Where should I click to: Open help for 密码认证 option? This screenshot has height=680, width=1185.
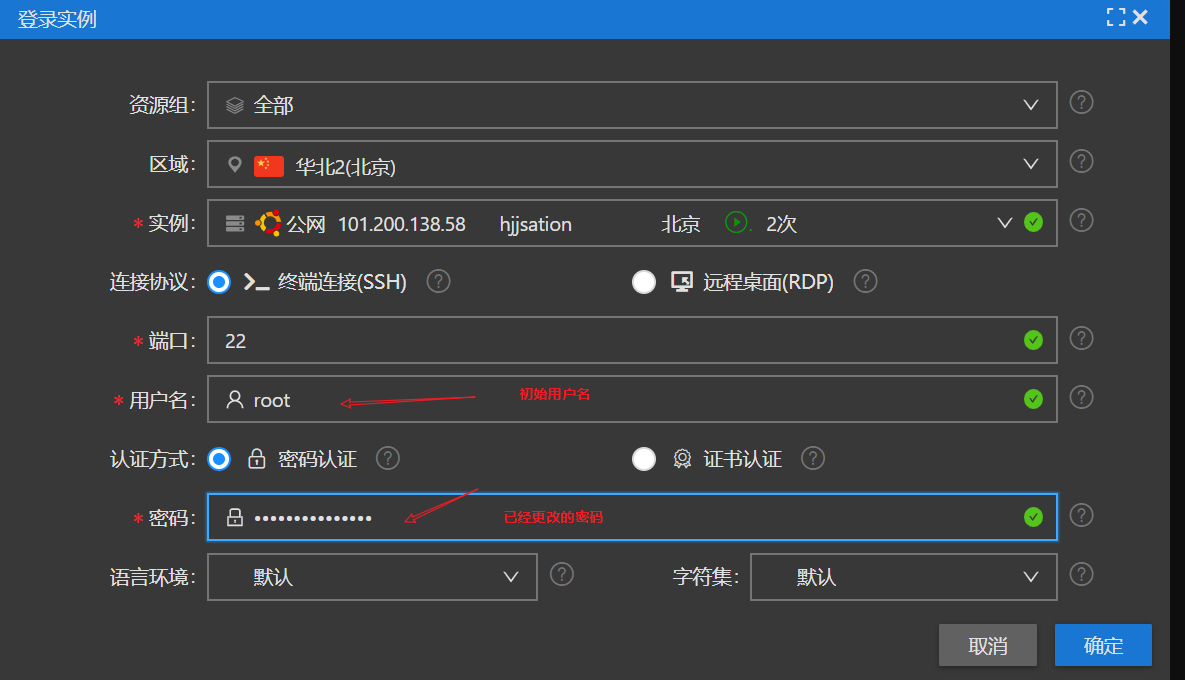(388, 458)
